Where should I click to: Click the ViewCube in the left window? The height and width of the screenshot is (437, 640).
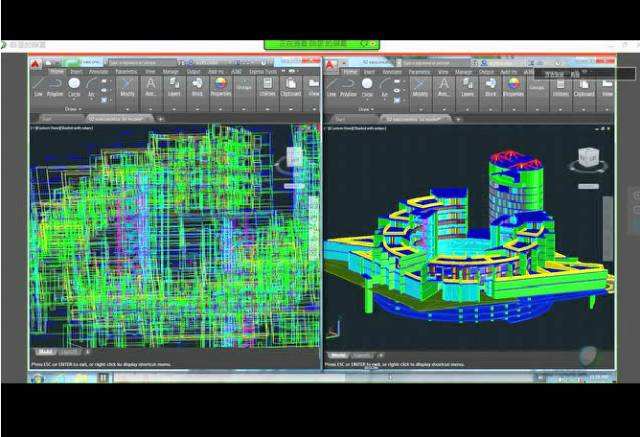click(x=294, y=157)
